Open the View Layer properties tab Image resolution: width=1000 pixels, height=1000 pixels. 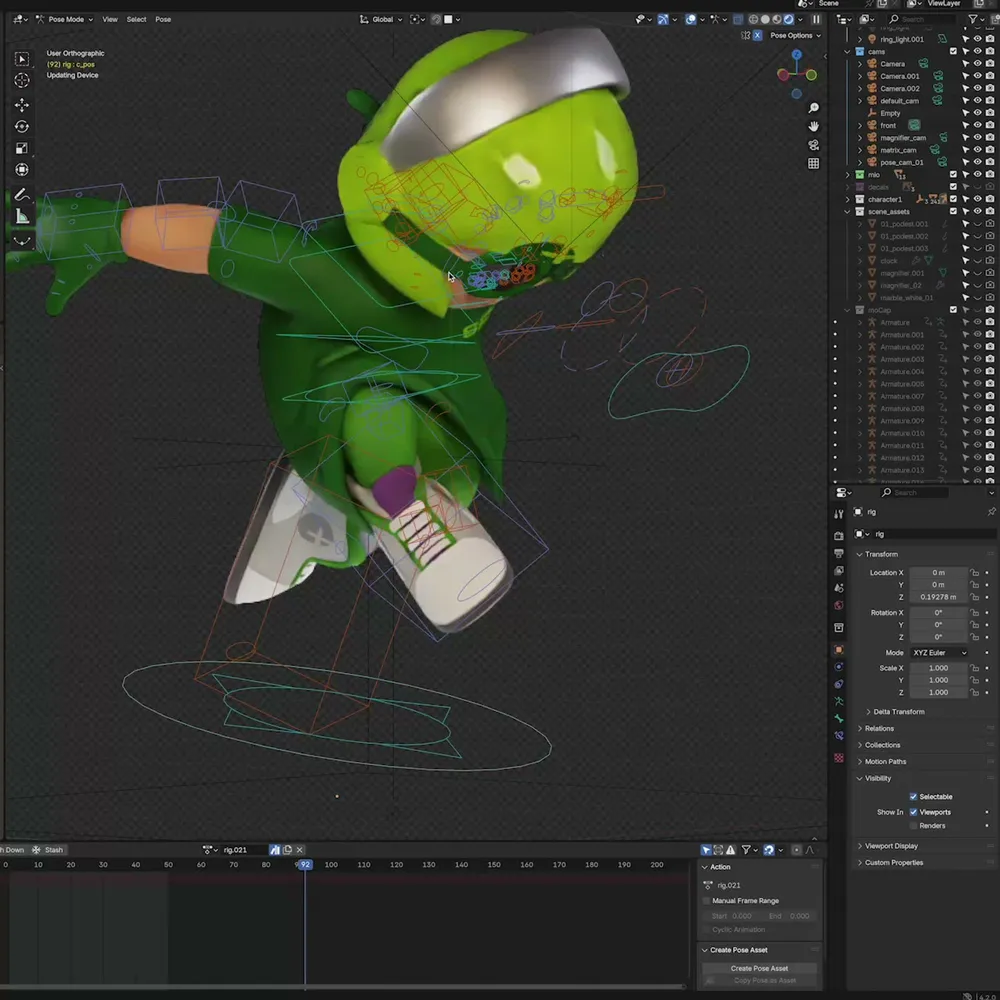click(839, 570)
